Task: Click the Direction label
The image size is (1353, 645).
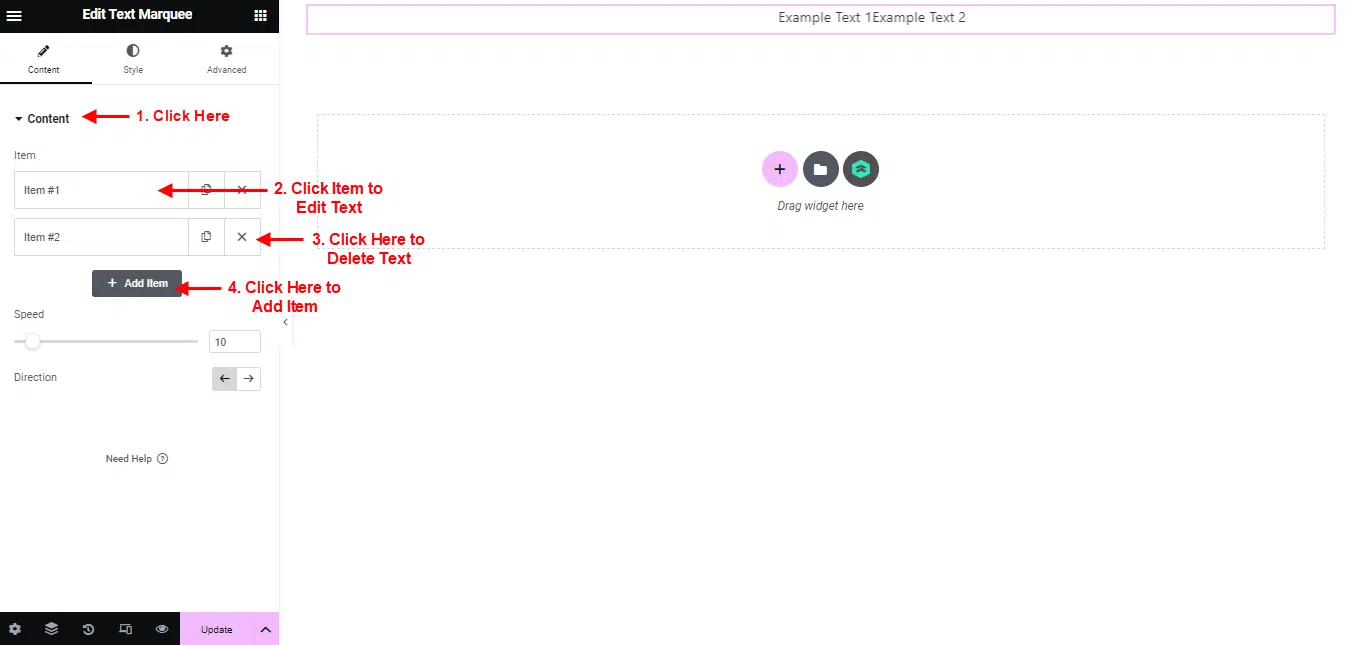Action: [35, 377]
